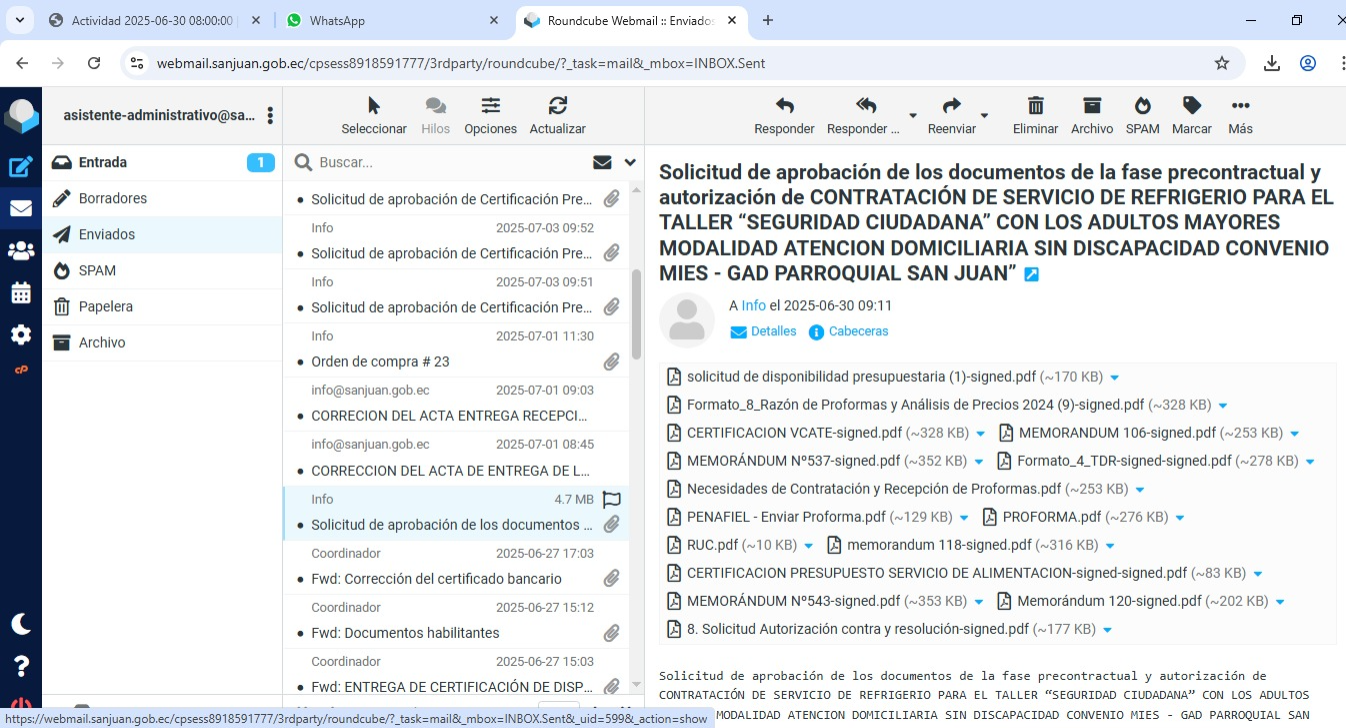
Task: Click the Responder reply icon
Action: pos(784,106)
